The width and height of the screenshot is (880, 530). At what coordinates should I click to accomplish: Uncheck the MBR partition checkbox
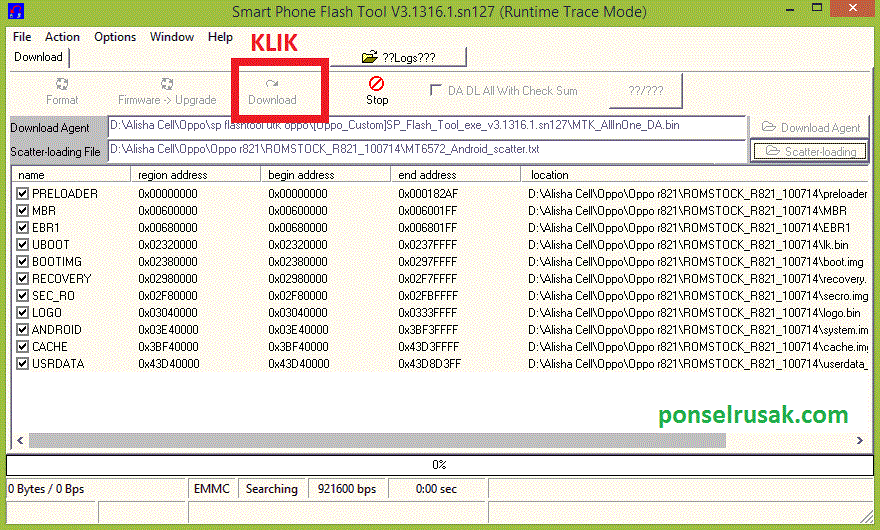point(22,211)
